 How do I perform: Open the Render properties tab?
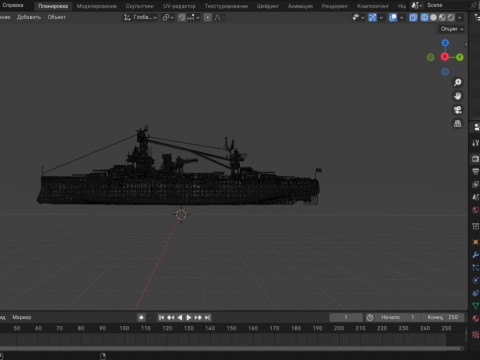click(476, 159)
